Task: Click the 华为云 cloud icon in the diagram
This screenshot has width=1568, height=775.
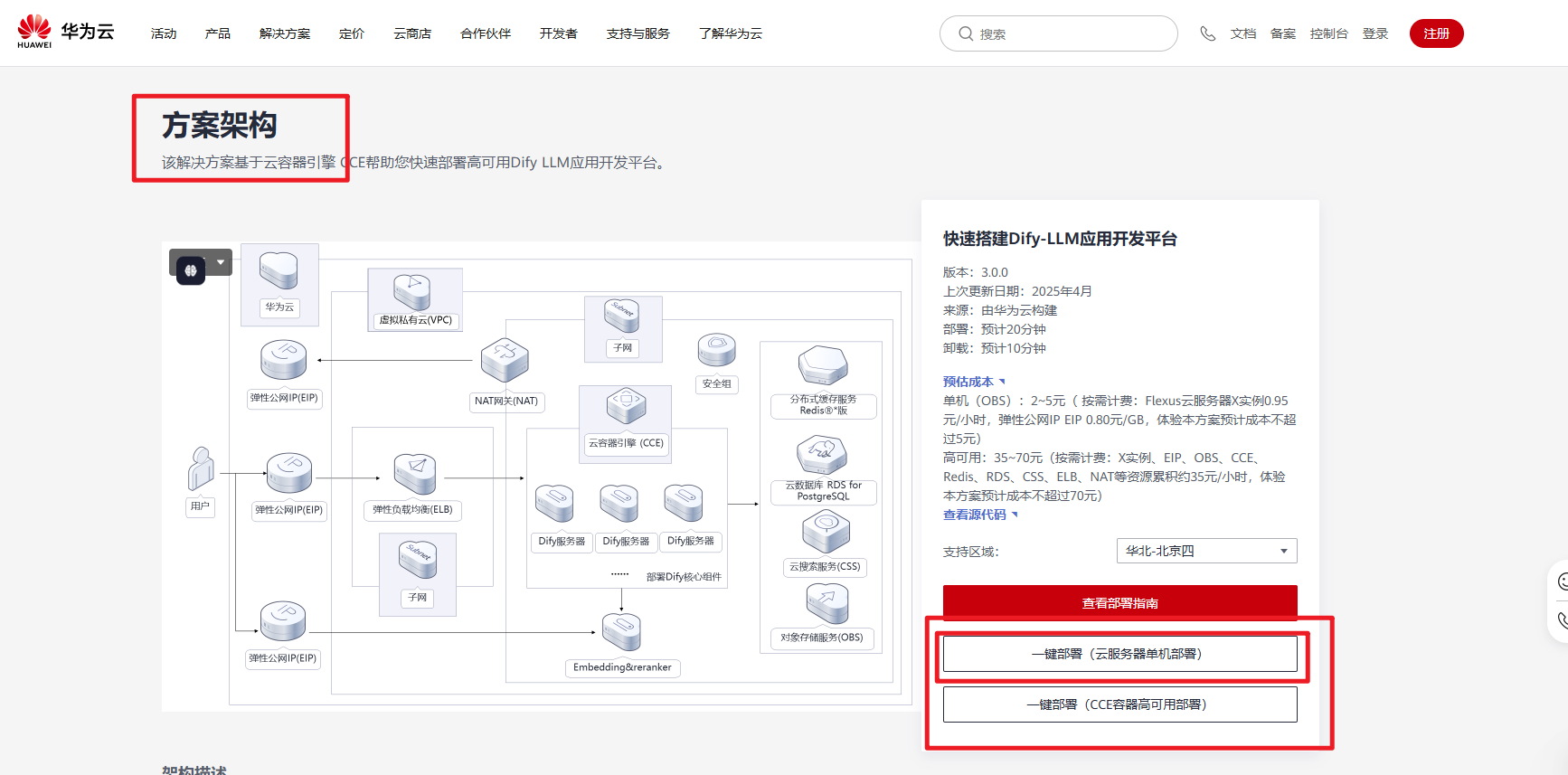Action: (x=279, y=269)
